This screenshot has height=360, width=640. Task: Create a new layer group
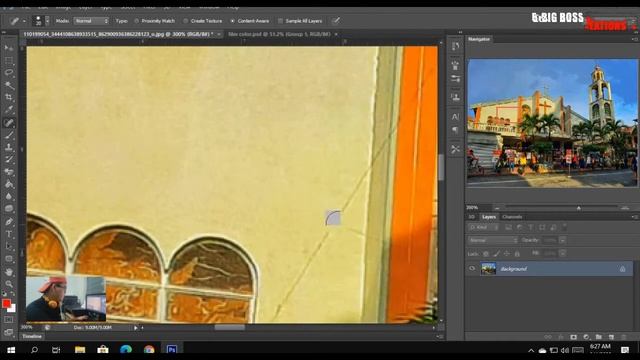coord(599,337)
